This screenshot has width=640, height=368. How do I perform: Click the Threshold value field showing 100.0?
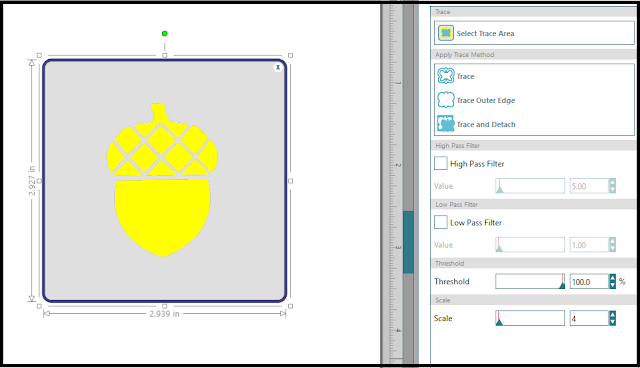click(x=589, y=282)
